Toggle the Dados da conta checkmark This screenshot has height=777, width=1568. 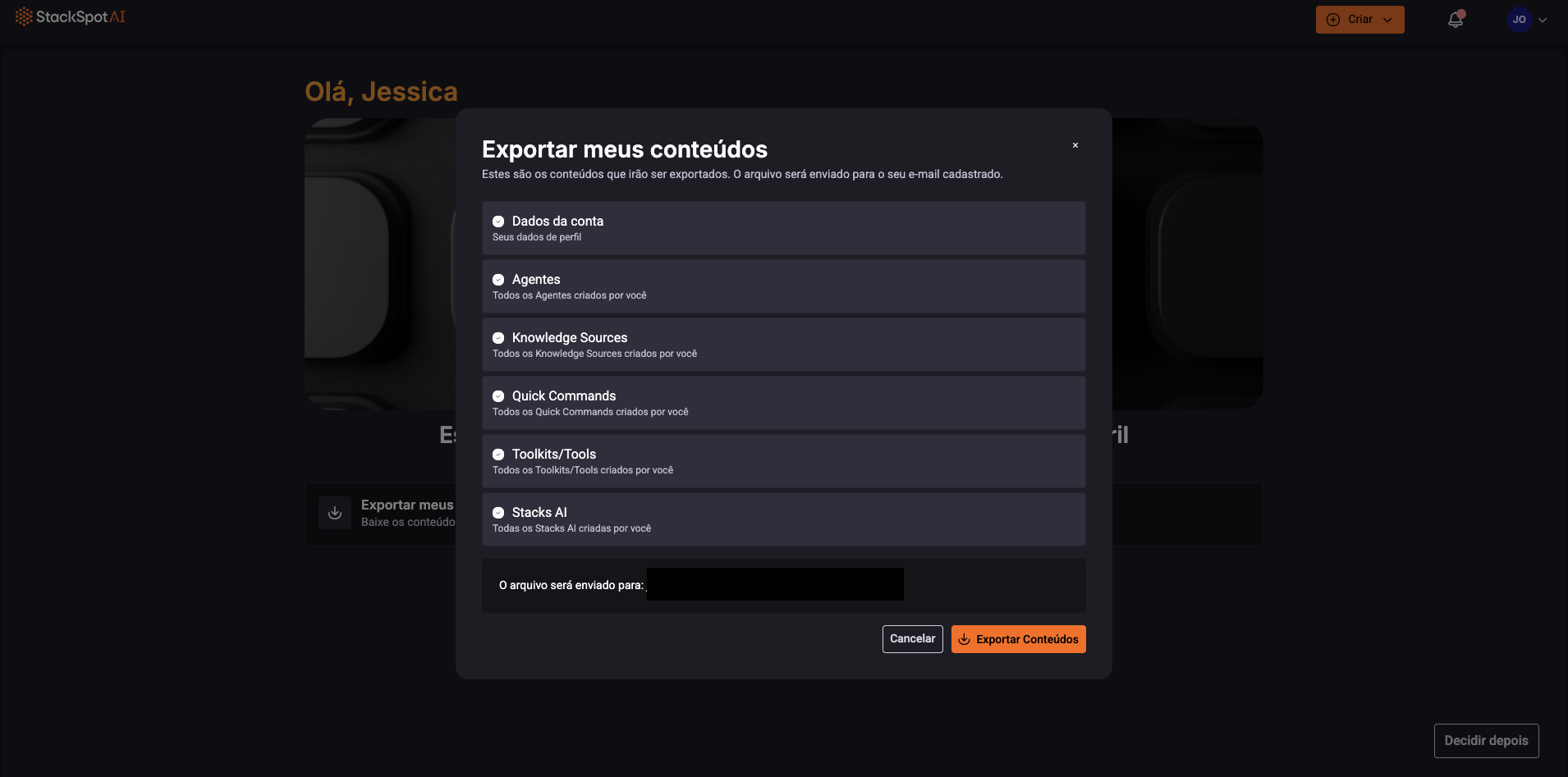click(x=498, y=222)
